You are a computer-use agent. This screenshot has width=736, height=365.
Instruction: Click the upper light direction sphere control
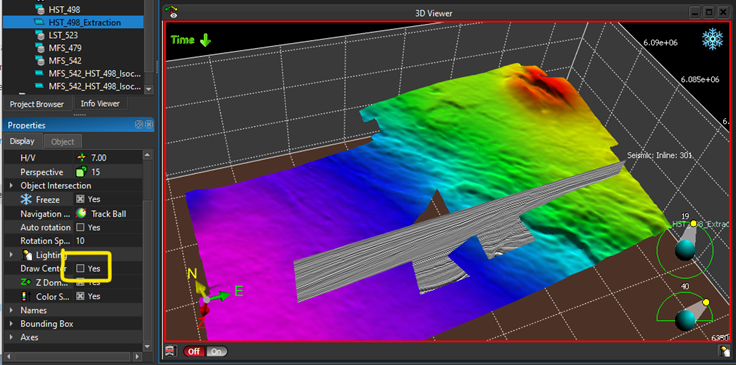pyautogui.click(x=685, y=249)
